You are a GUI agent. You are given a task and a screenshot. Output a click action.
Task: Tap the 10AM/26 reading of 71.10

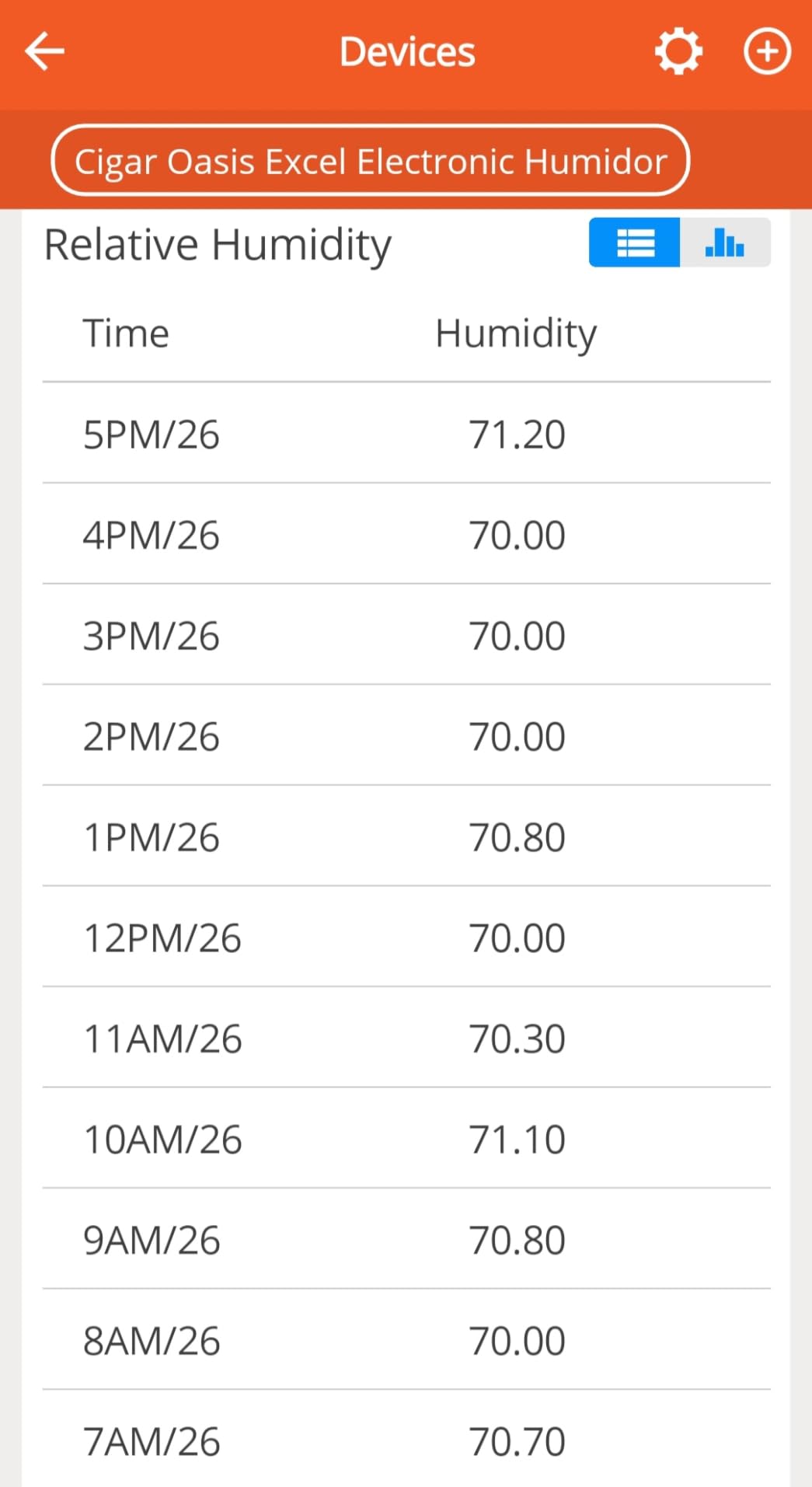(517, 1140)
